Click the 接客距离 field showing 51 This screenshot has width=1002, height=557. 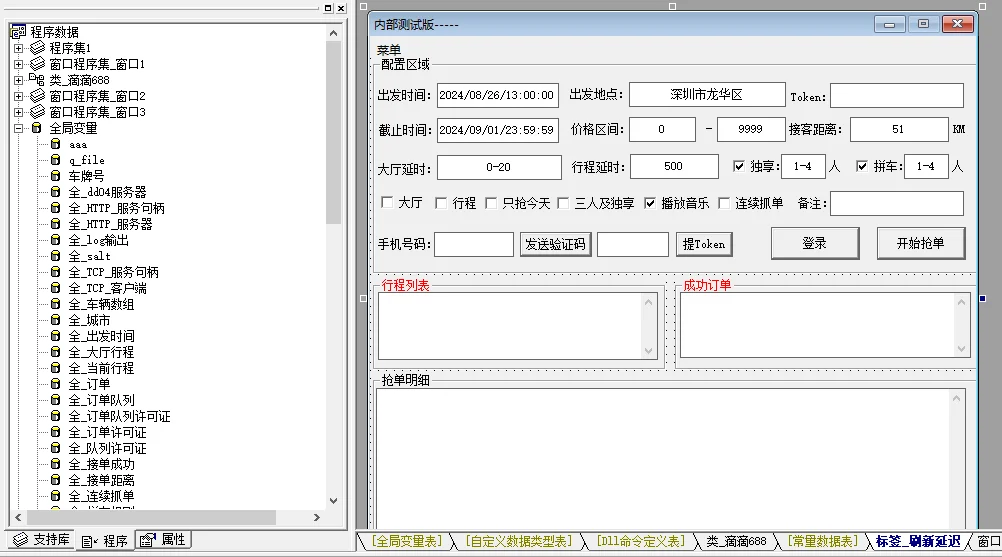tap(898, 129)
